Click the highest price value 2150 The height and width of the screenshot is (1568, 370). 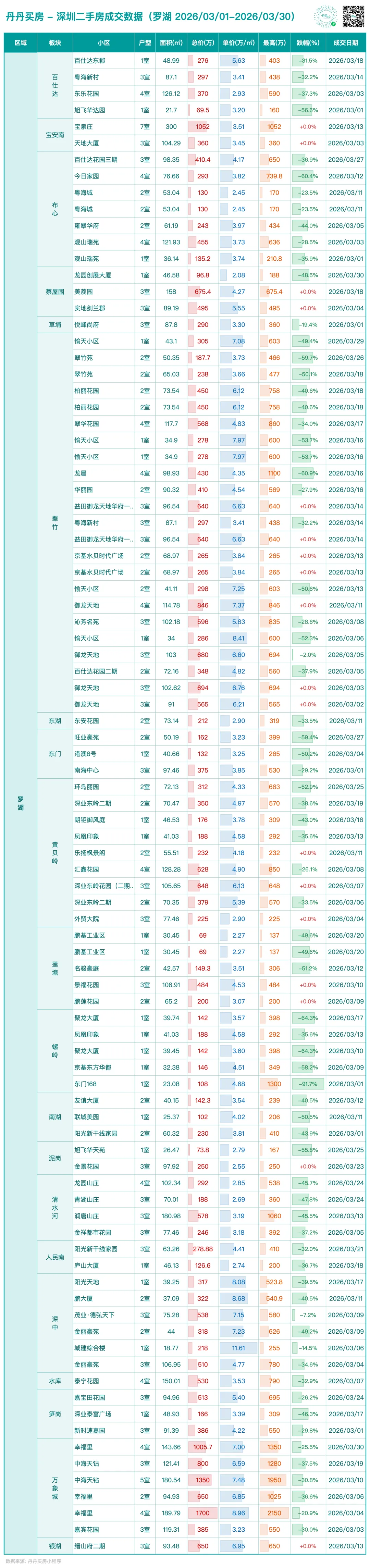click(x=274, y=1513)
